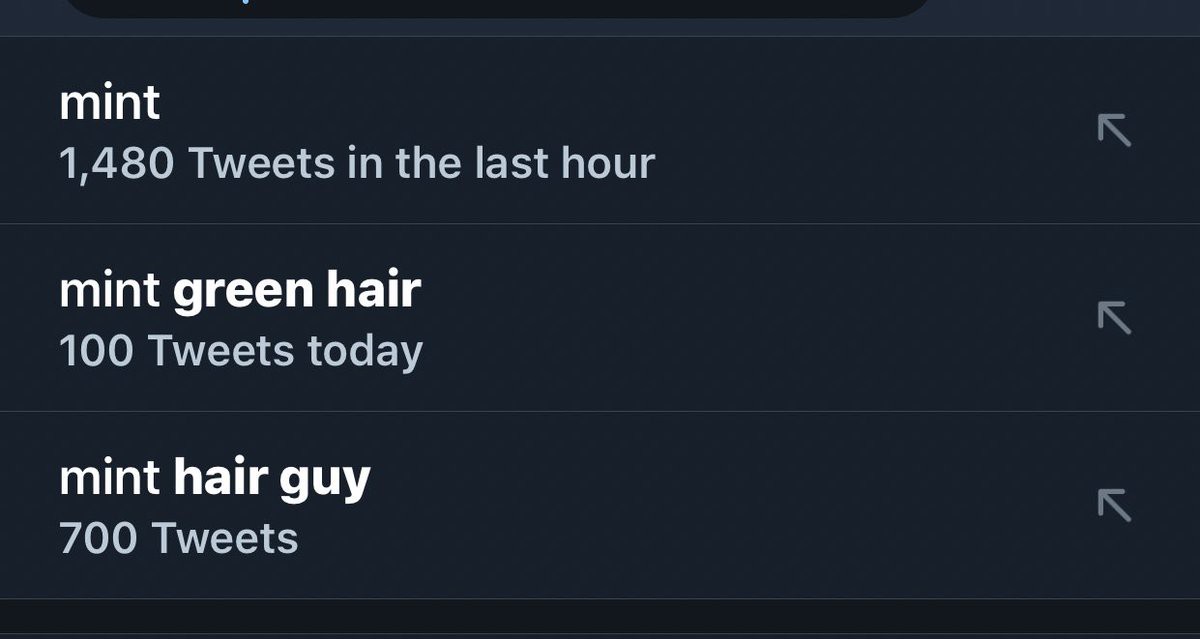Tap the fill-in arrow beside "mint"
1200x639 pixels.
point(1114,130)
